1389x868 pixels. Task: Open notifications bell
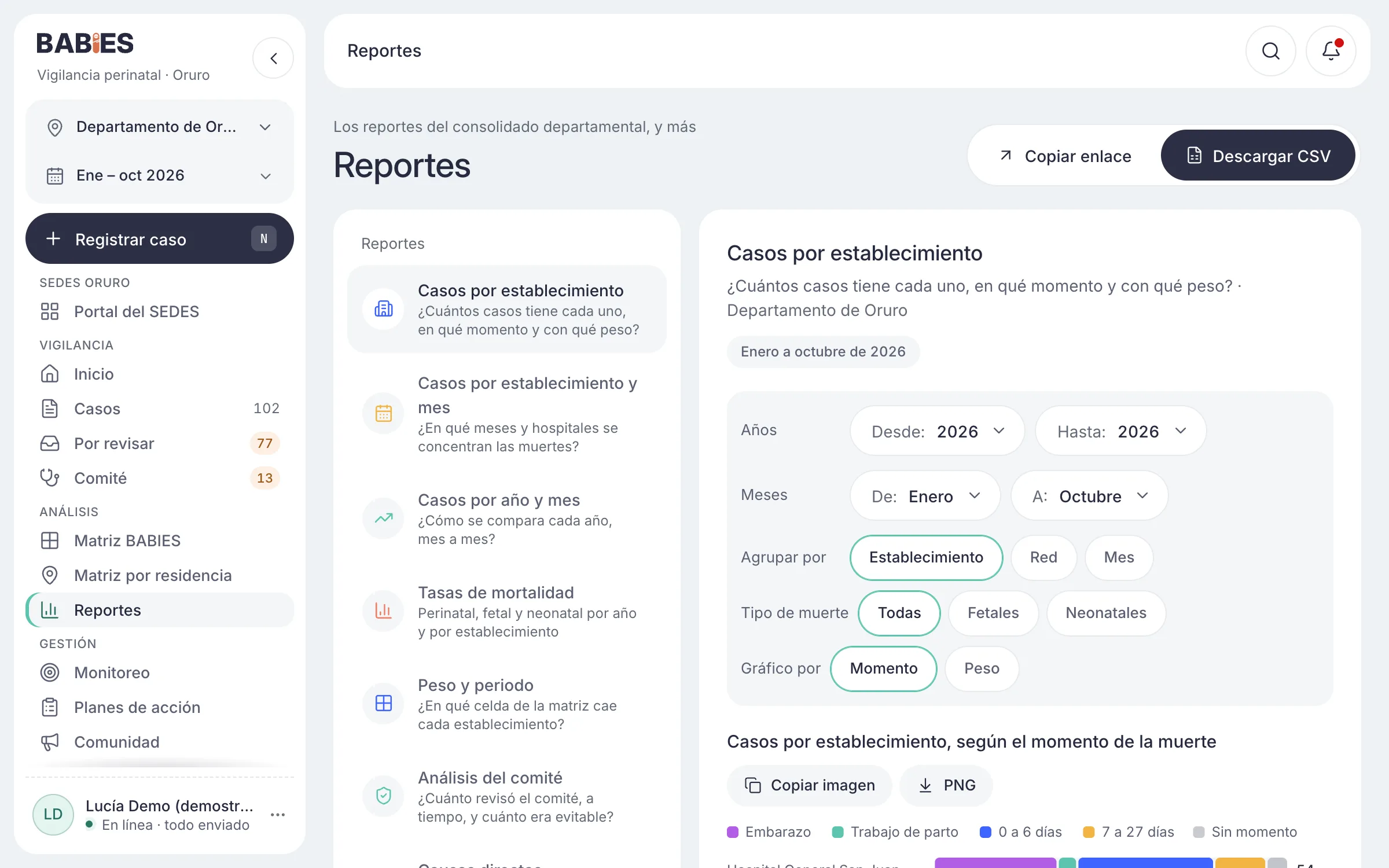1331,51
